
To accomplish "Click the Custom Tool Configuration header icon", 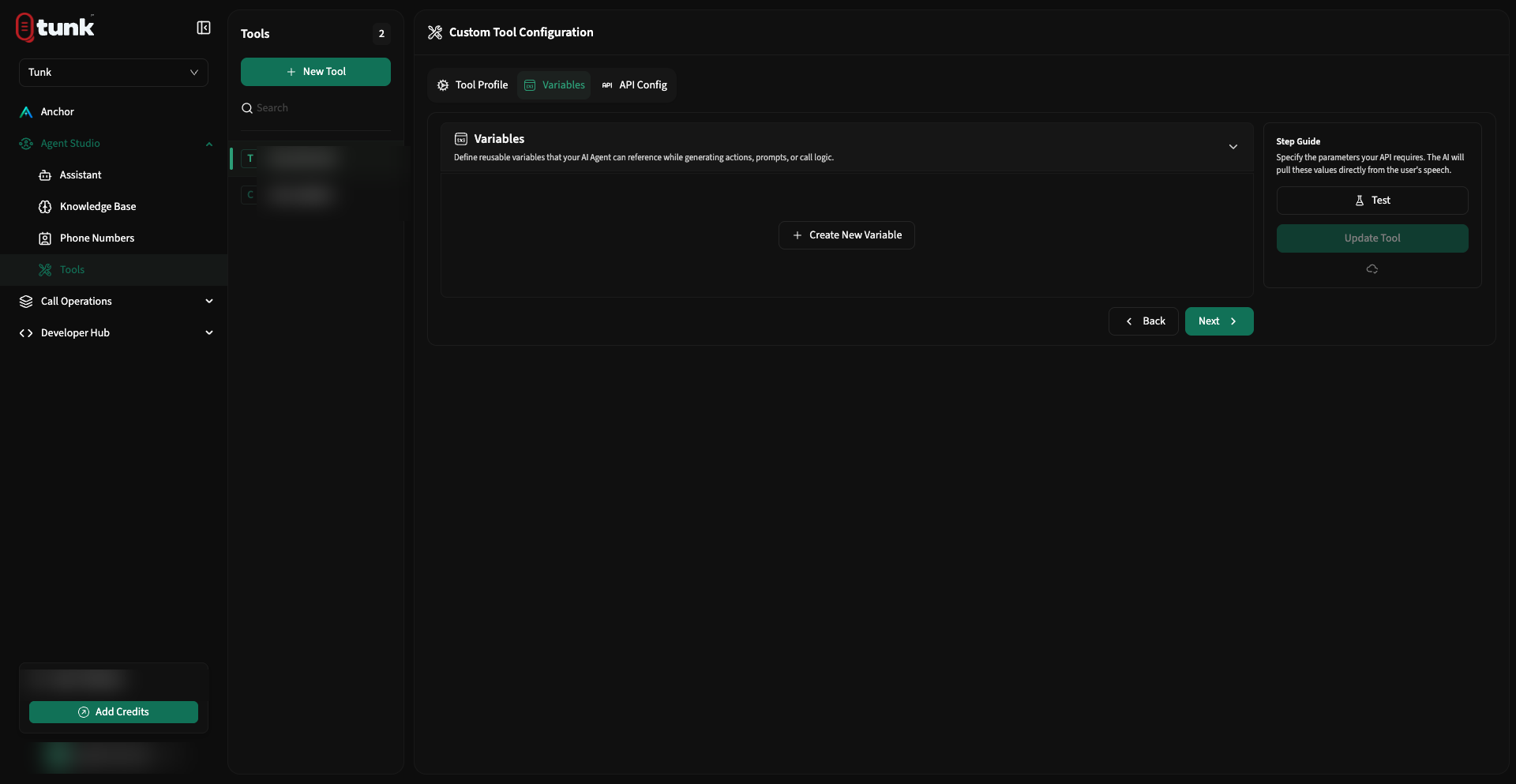I will click(435, 32).
